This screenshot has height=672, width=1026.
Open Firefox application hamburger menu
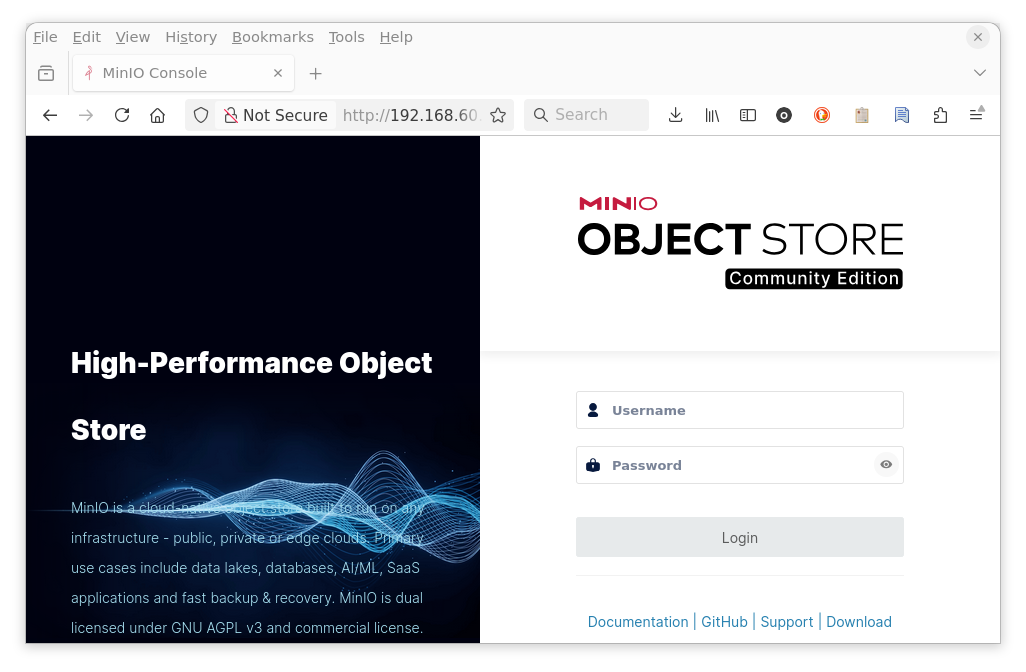(x=976, y=115)
